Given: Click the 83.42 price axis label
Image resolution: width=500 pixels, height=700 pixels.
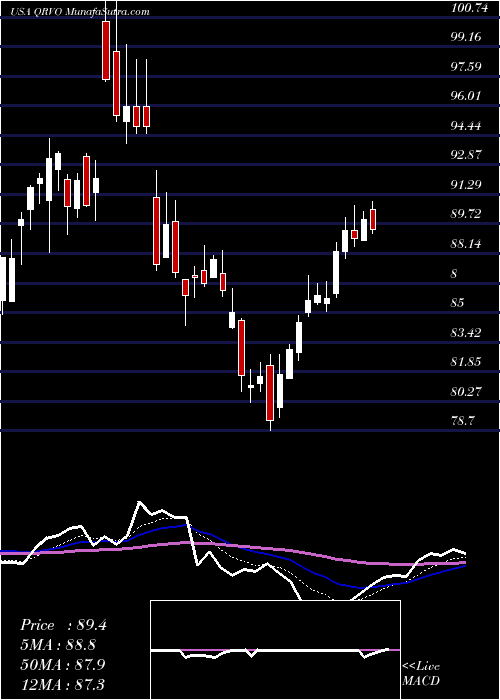Looking at the screenshot, I should (x=466, y=333).
